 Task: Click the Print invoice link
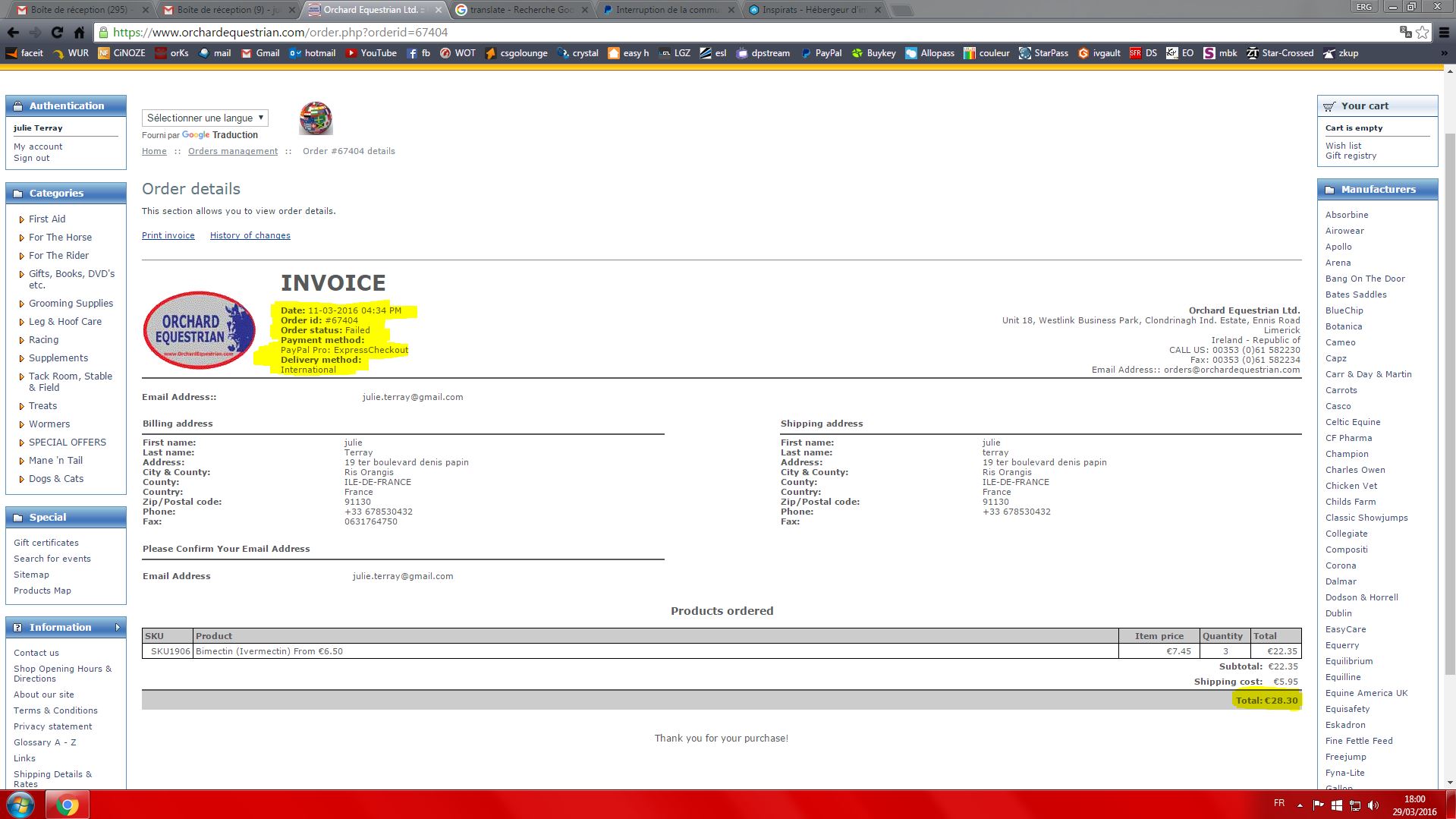(168, 235)
